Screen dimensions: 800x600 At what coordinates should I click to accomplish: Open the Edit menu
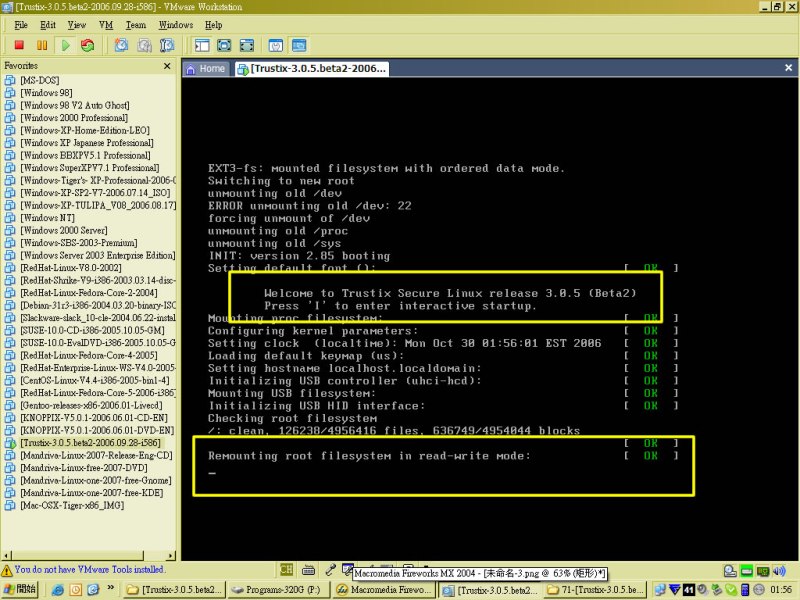pos(48,25)
